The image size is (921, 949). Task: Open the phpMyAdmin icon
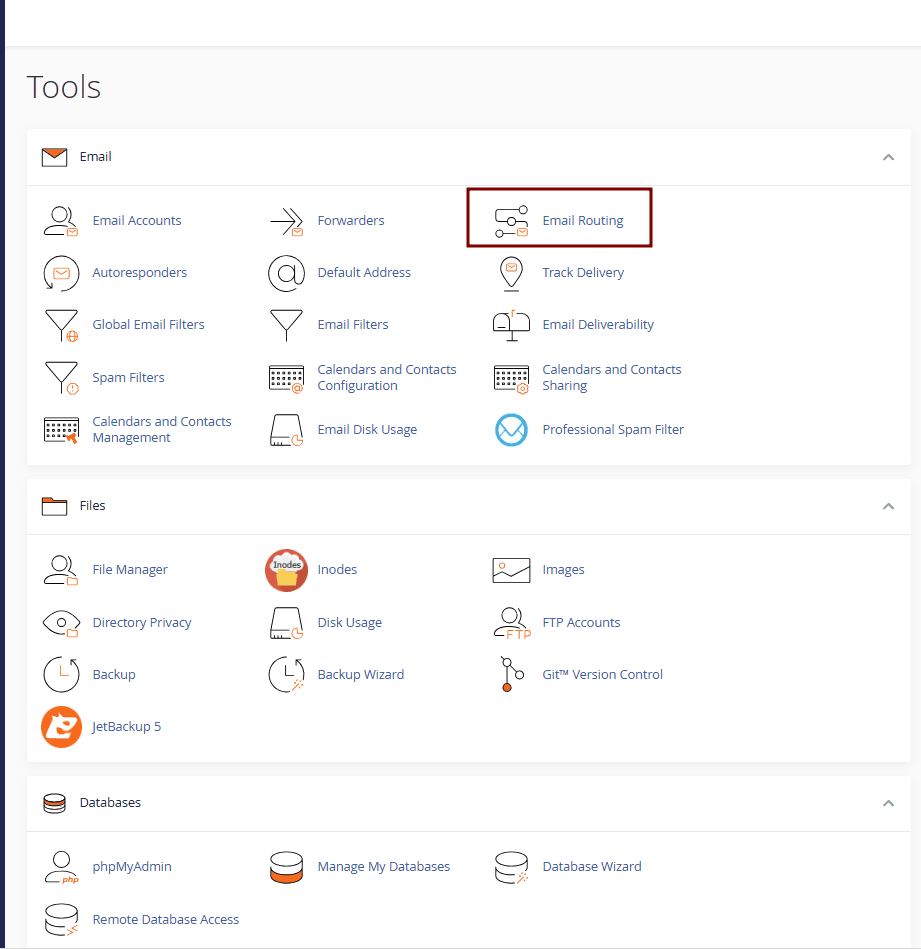click(x=61, y=867)
